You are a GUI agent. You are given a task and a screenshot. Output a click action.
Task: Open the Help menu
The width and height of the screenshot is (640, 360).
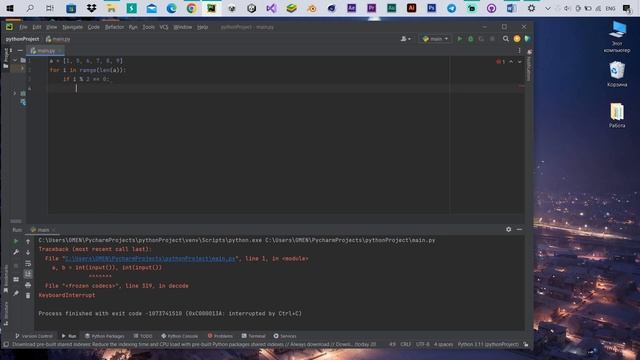[202, 27]
